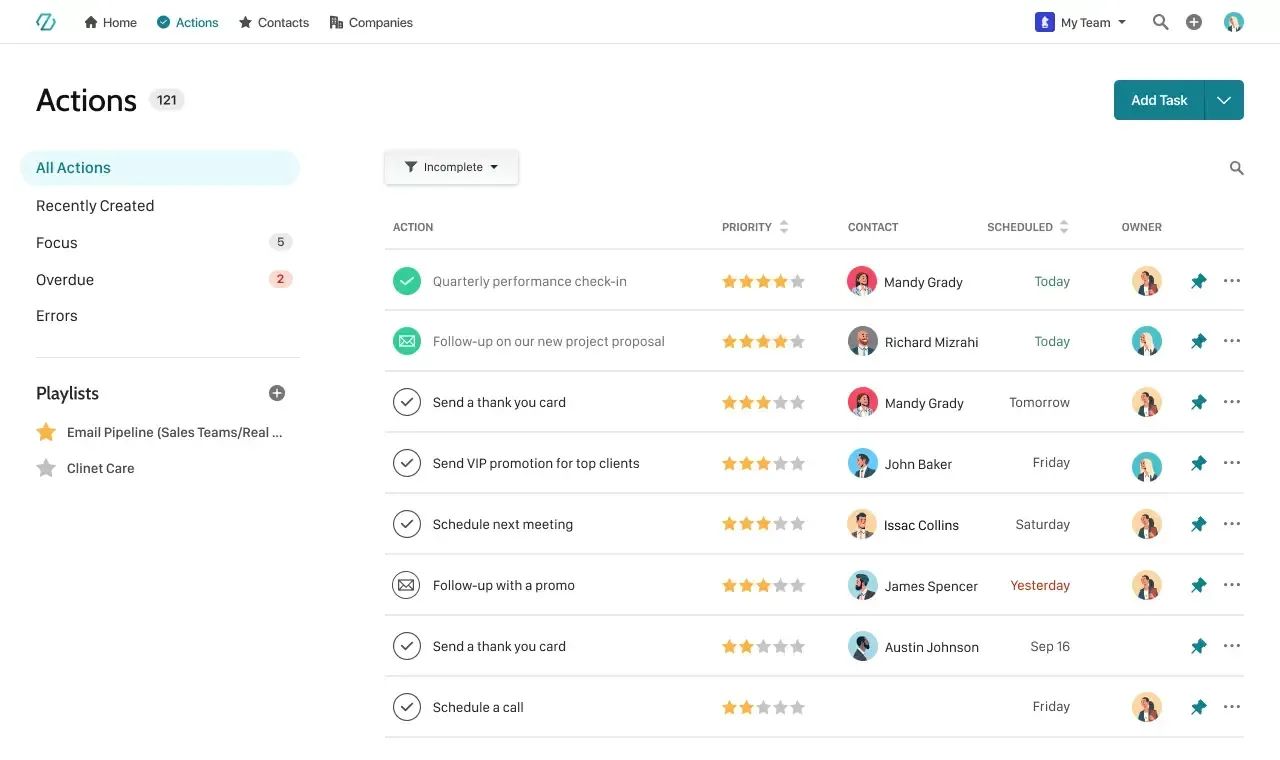Screen dimensions: 1280x760
Task: Mark Schedule next meeting as complete
Action: coord(407,524)
